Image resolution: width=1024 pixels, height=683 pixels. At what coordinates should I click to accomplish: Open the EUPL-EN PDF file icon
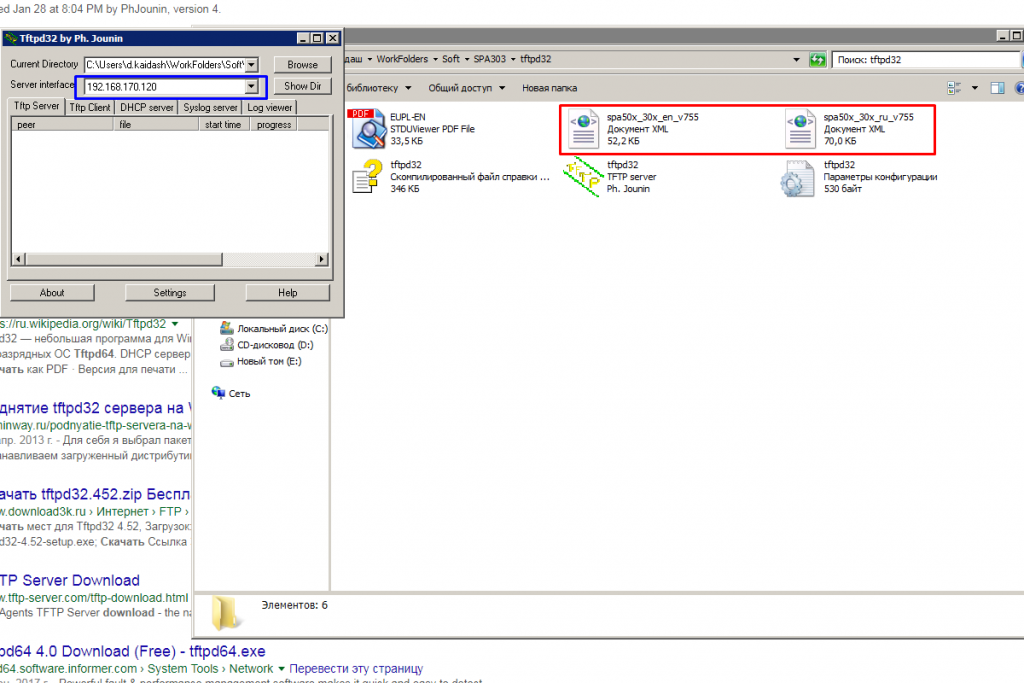pyautogui.click(x=368, y=129)
